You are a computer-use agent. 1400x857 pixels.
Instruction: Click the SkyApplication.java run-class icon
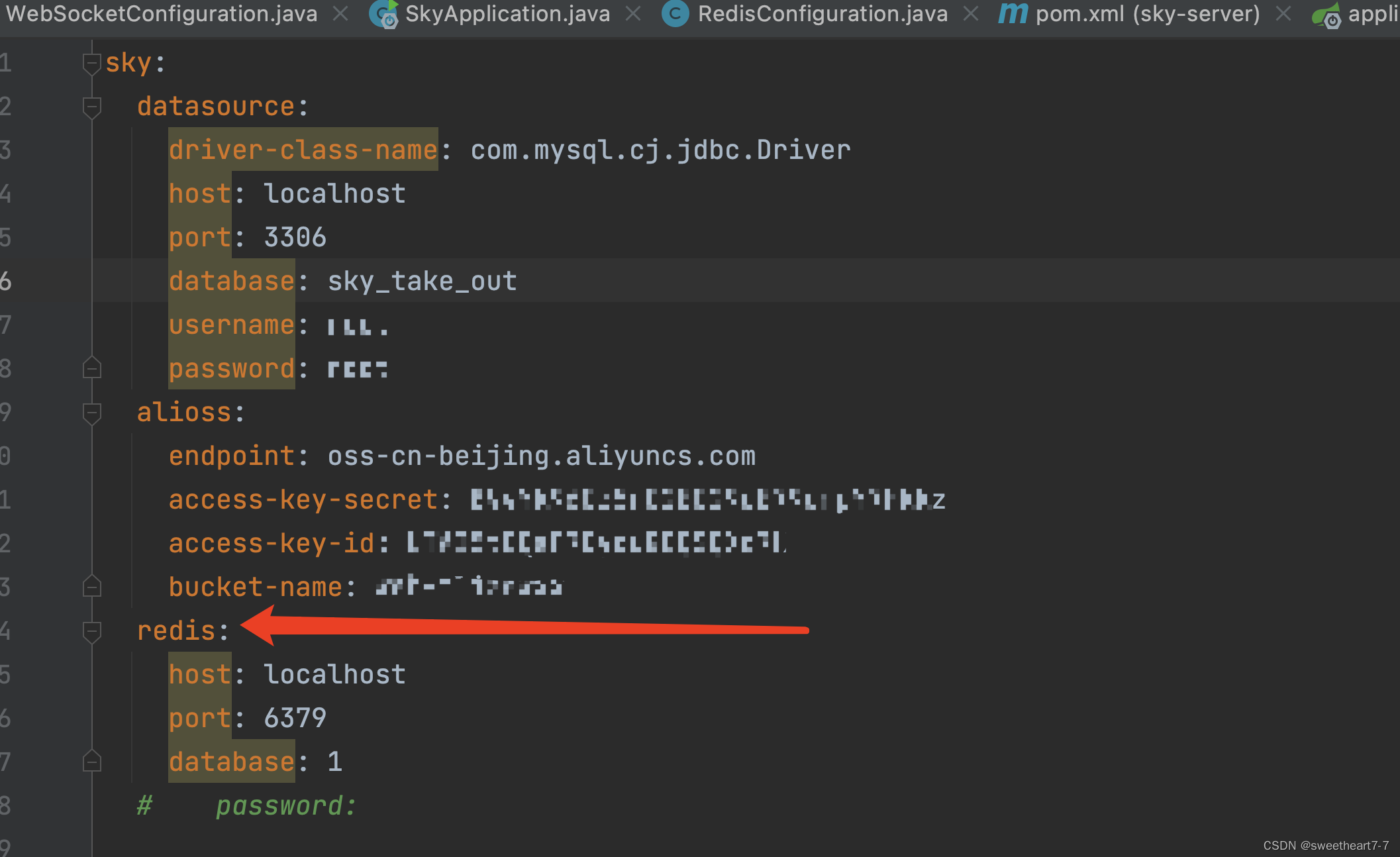[384, 14]
